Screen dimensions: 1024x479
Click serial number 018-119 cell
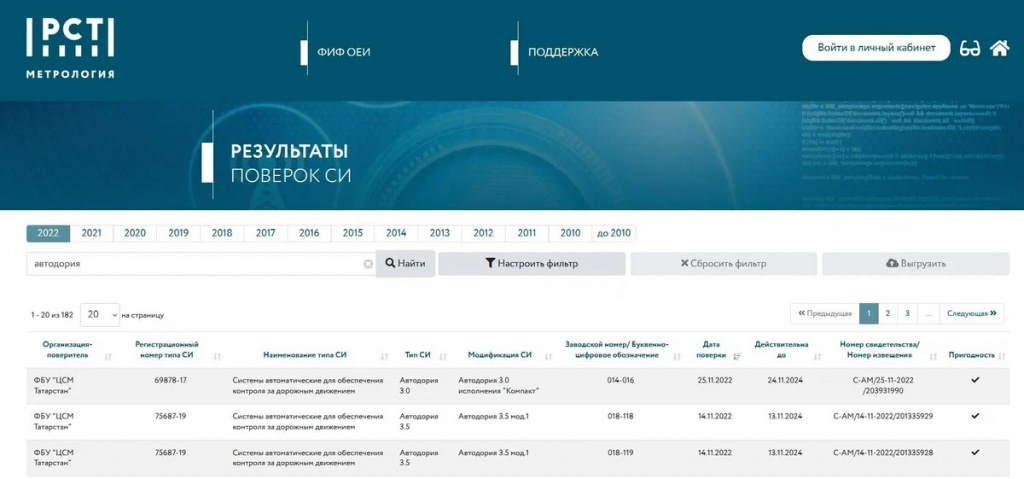pyautogui.click(x=620, y=452)
